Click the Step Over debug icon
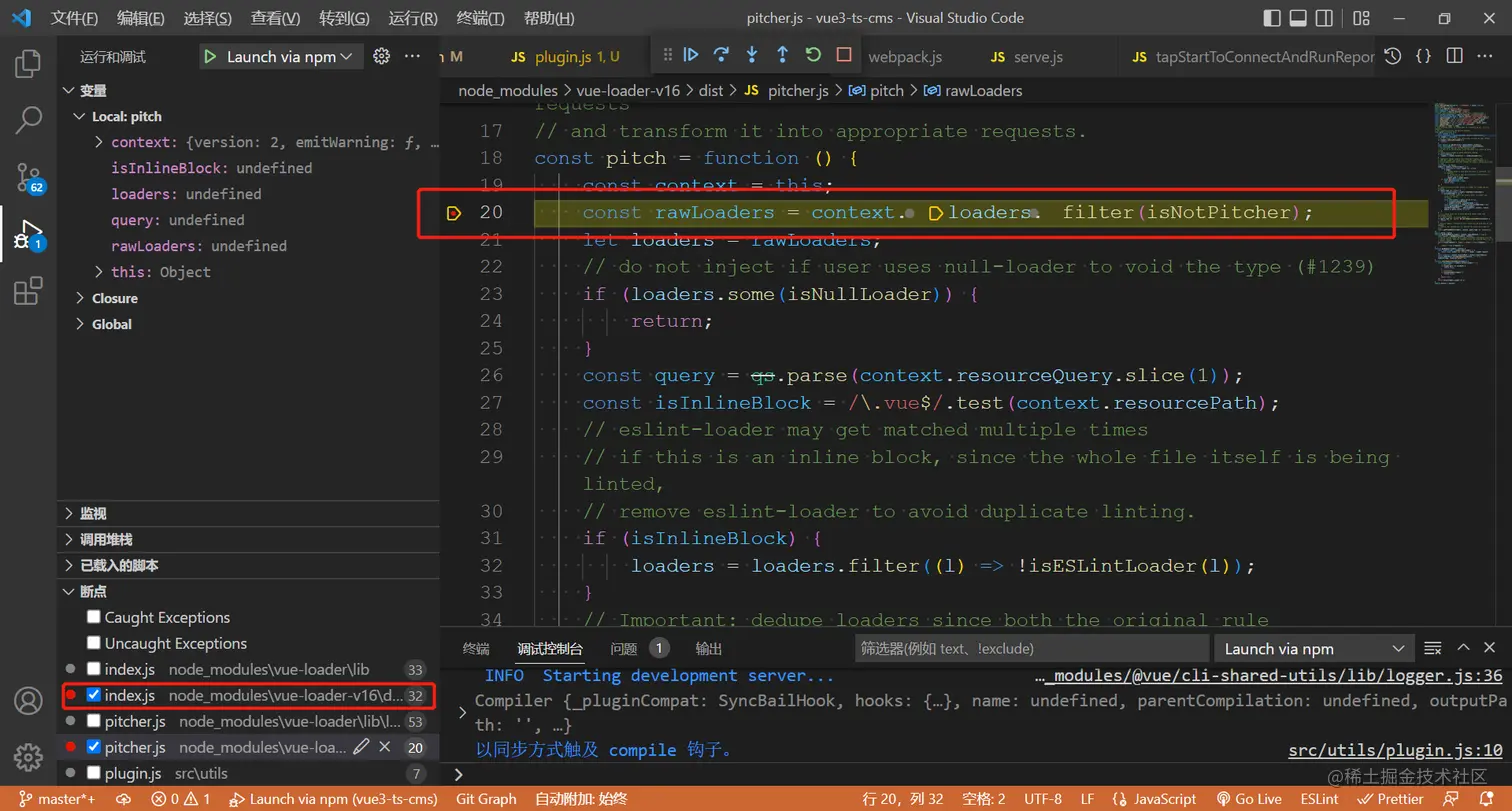Screen dimensions: 1512x811 [721, 55]
